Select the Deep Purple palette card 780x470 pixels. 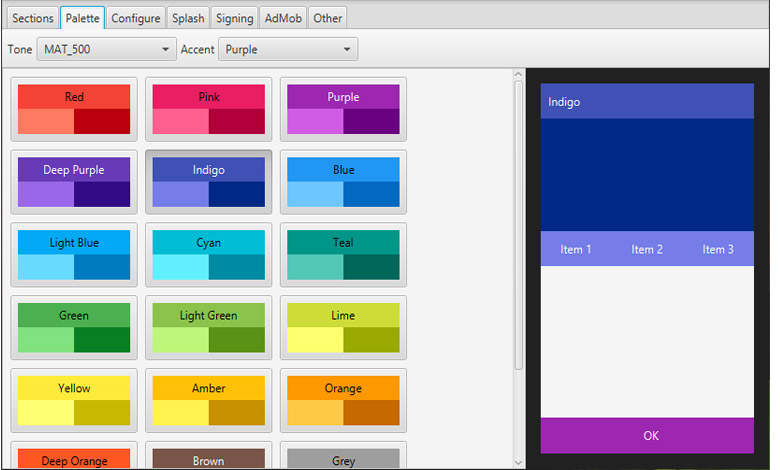tap(74, 182)
